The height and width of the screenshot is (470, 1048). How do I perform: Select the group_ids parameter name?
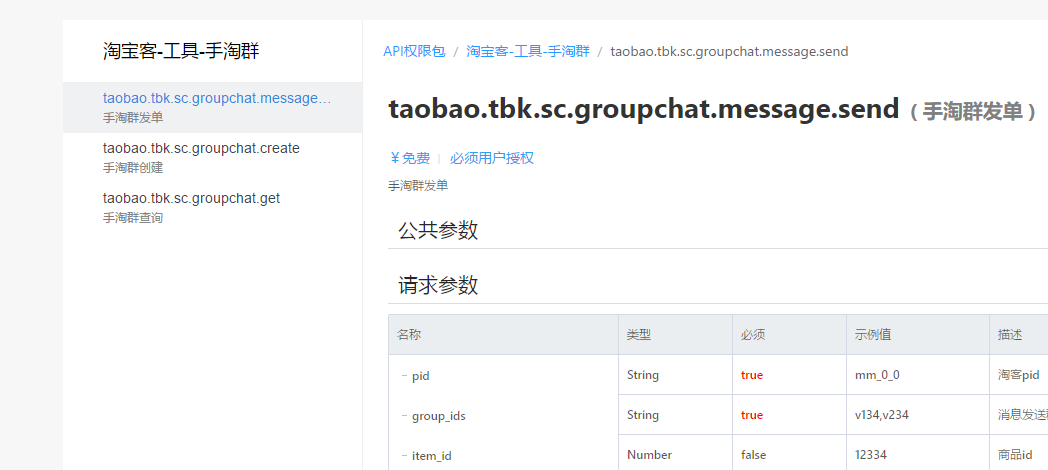pos(438,416)
